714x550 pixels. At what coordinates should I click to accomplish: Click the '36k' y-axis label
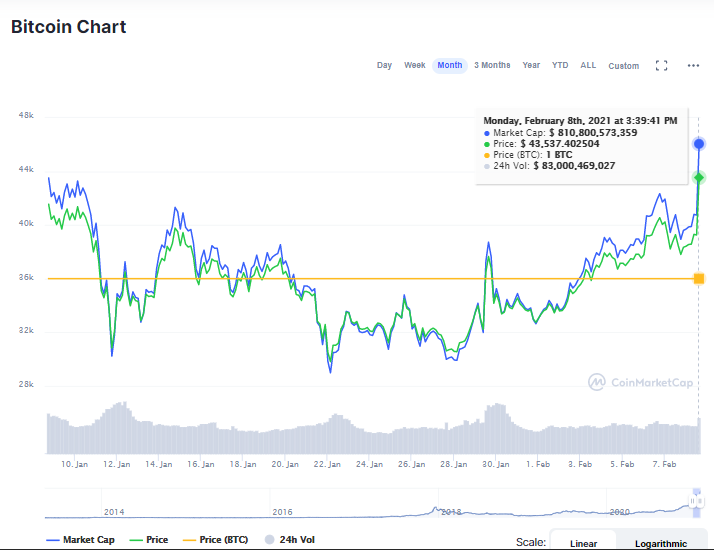coord(26,277)
